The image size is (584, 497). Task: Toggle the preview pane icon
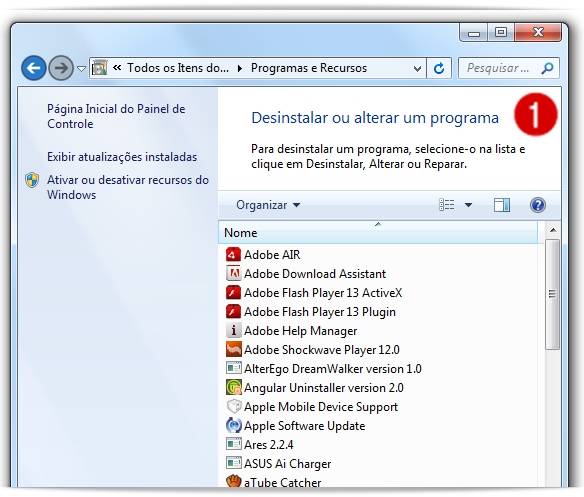point(502,205)
